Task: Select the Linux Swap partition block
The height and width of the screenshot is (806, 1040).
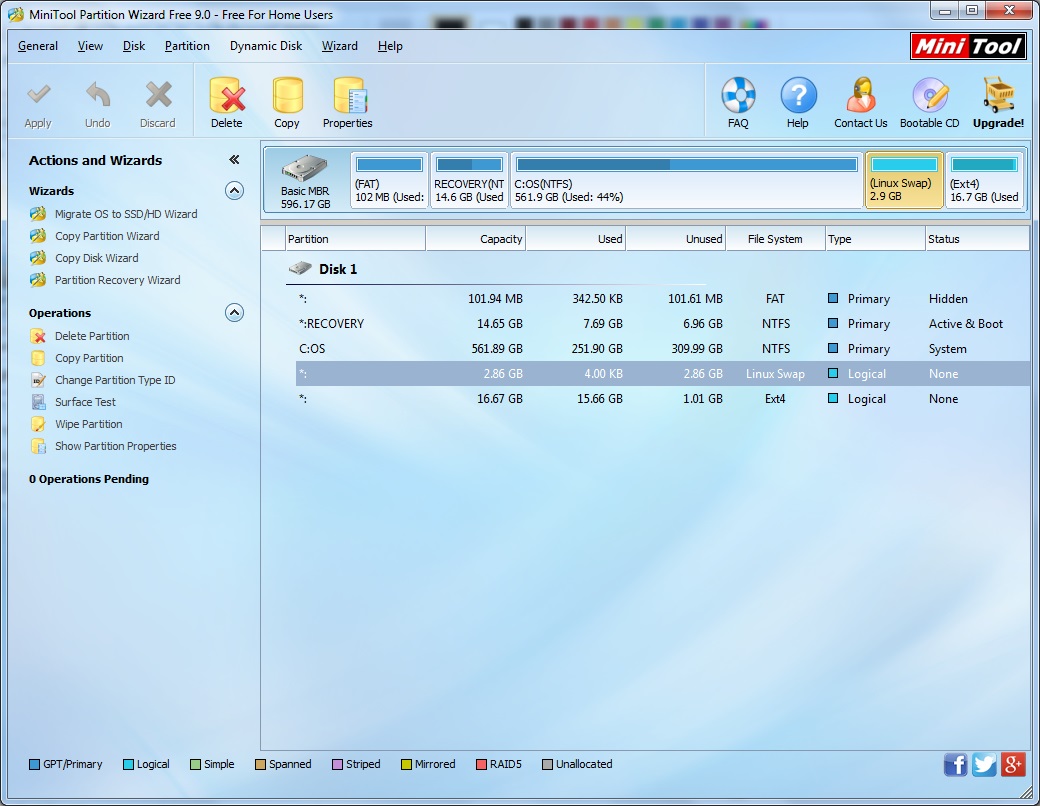Action: click(x=904, y=180)
